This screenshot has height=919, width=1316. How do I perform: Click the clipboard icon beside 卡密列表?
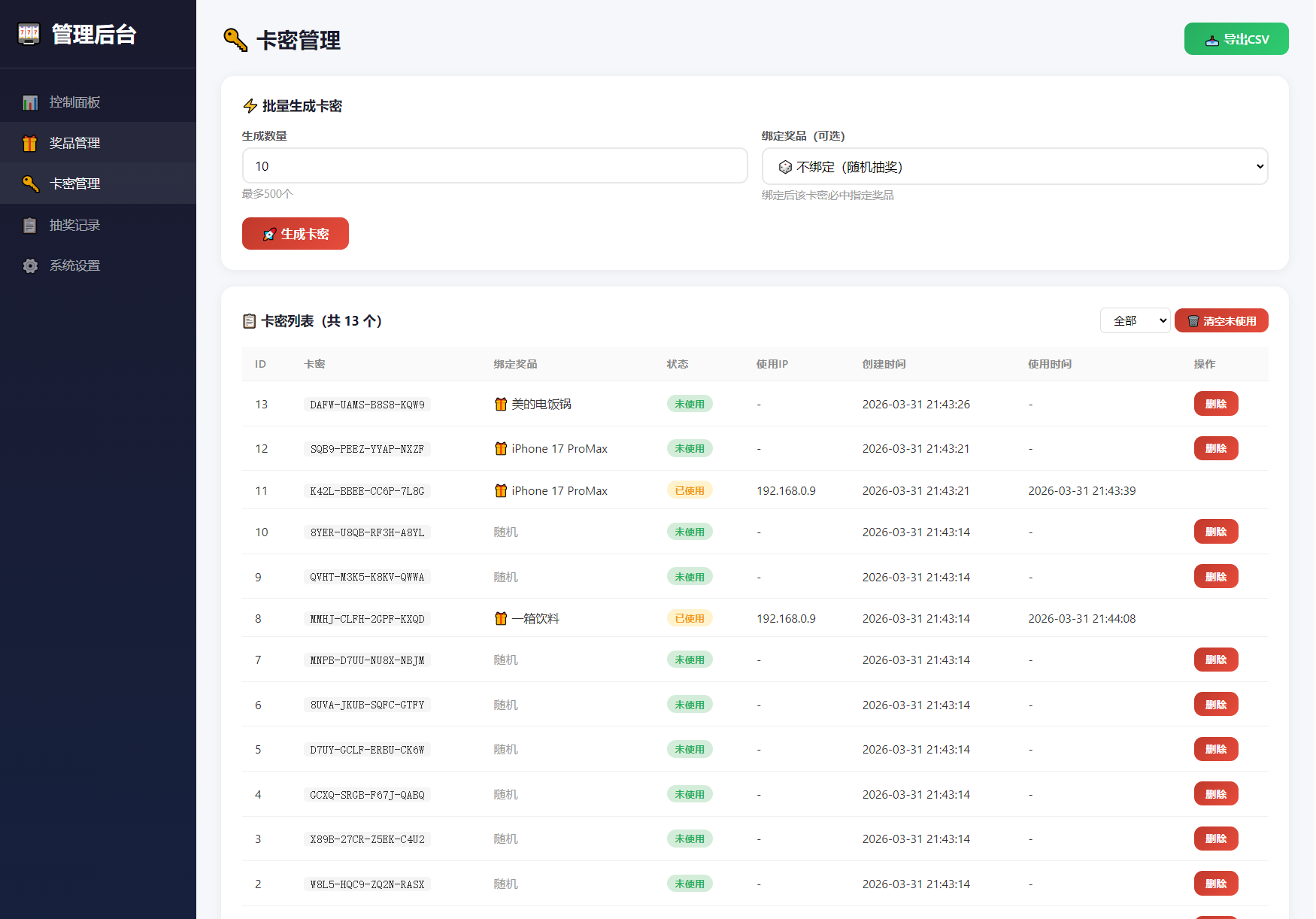tap(249, 321)
